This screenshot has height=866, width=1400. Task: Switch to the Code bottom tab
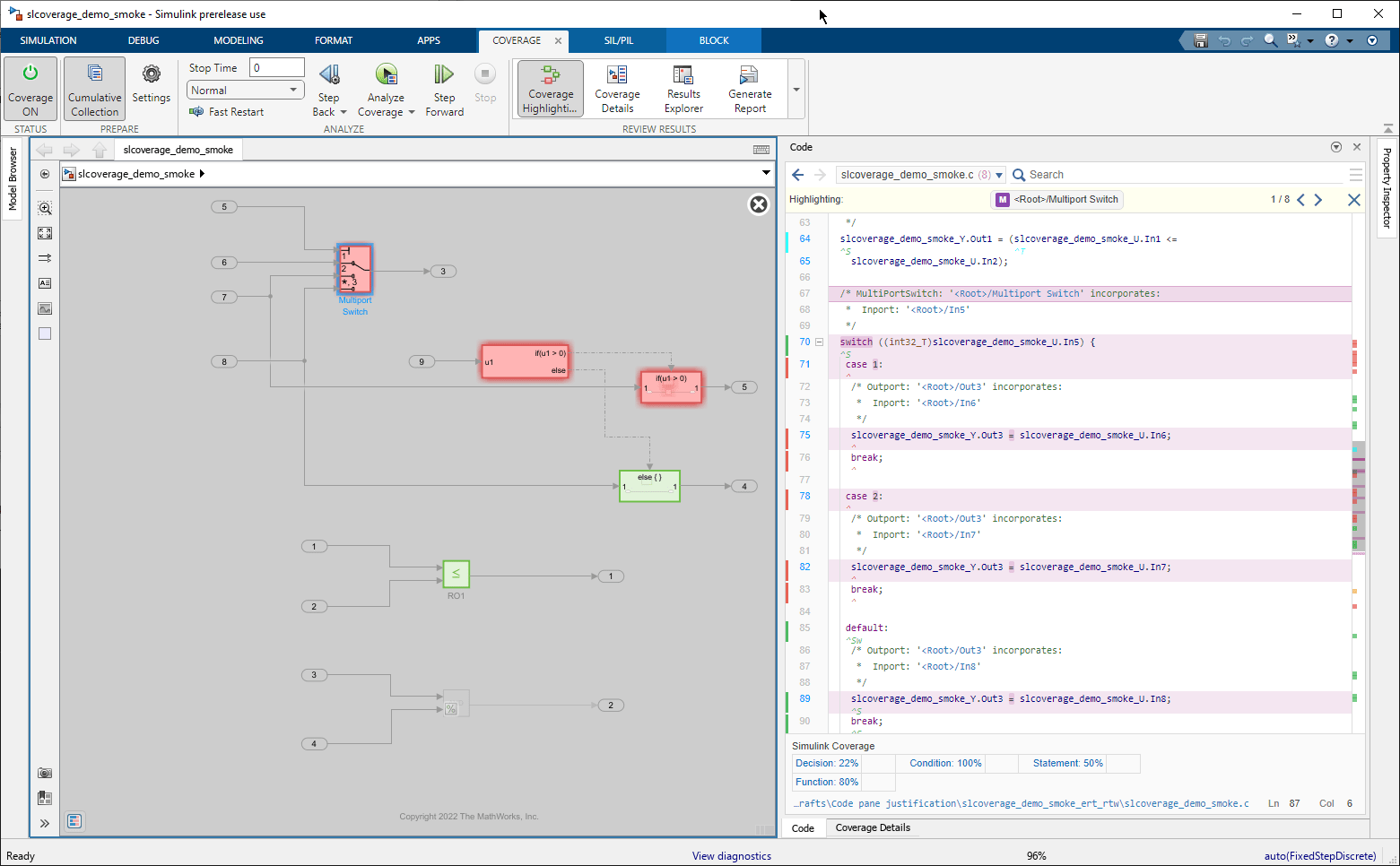pyautogui.click(x=803, y=828)
